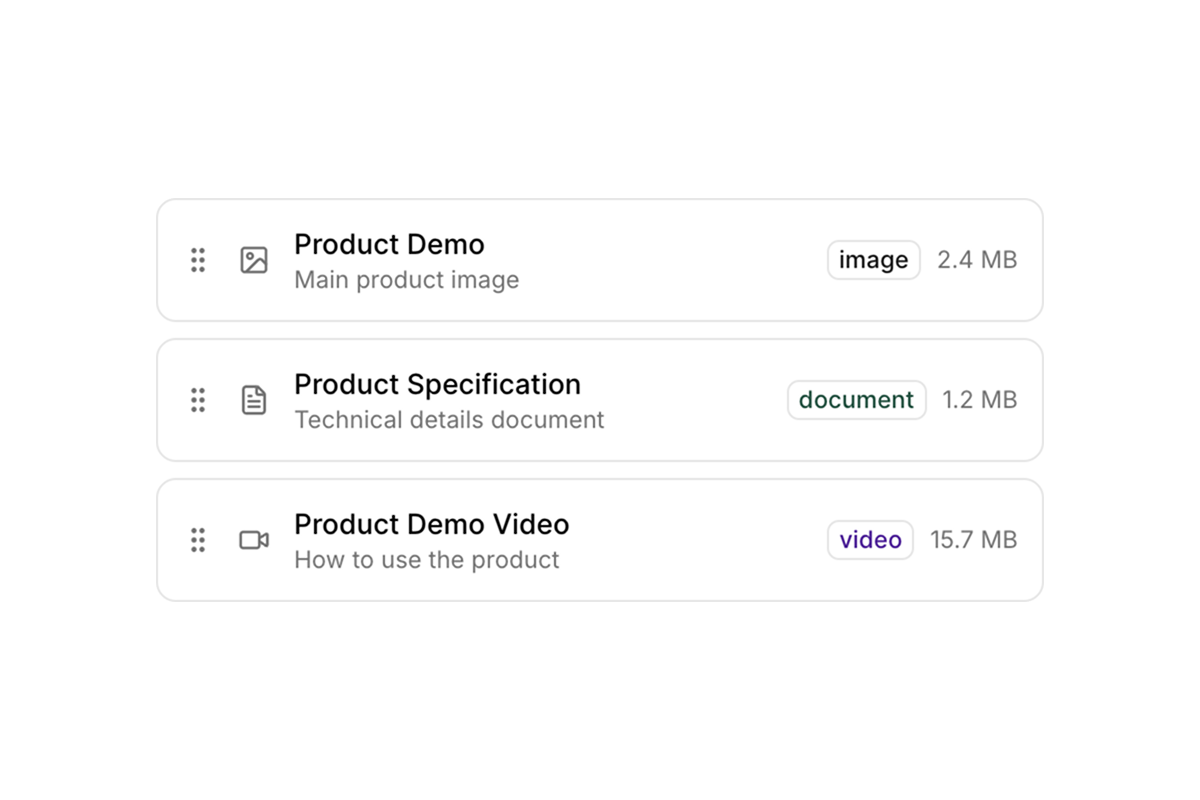Open the Product Demo Video title

[431, 524]
